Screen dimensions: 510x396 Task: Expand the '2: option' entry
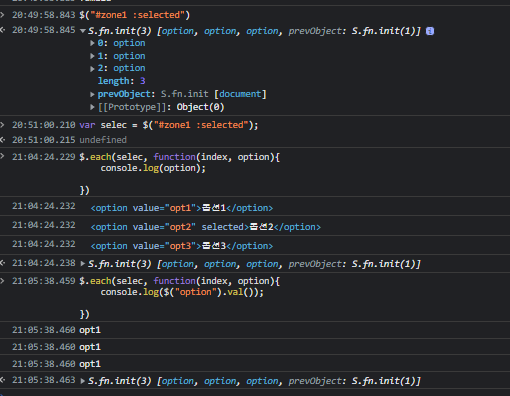[92, 69]
